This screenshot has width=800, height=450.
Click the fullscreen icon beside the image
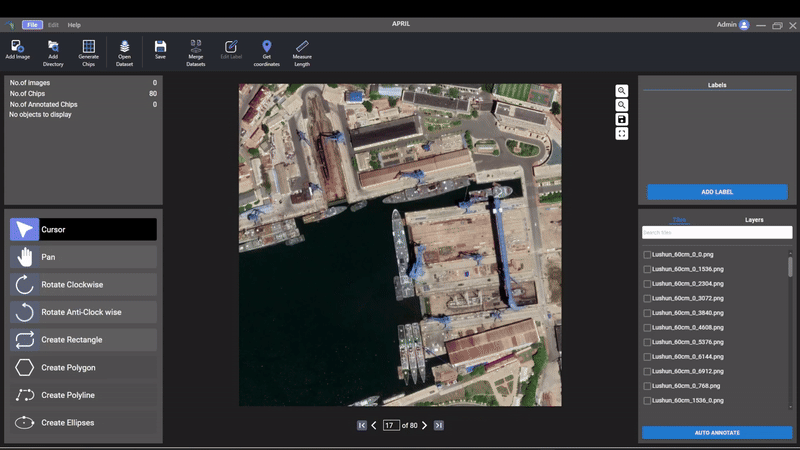pos(622,133)
